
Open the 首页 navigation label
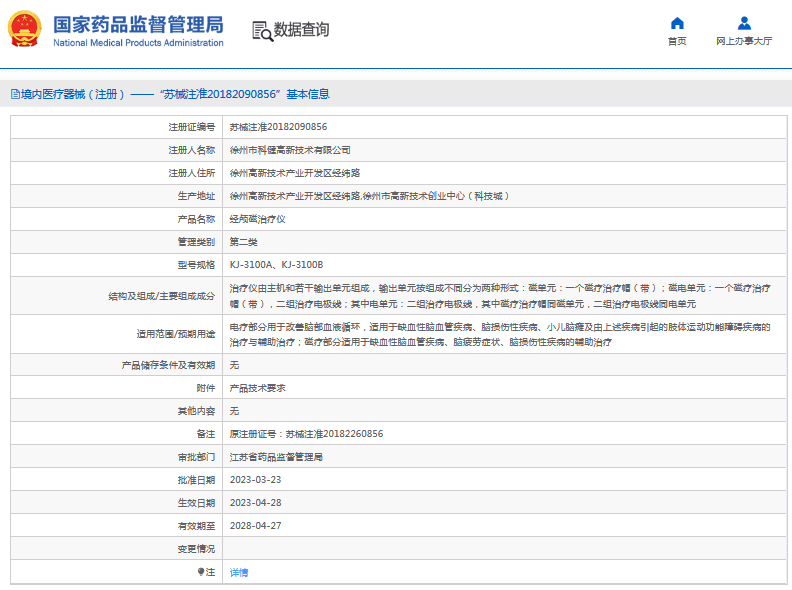[x=677, y=41]
